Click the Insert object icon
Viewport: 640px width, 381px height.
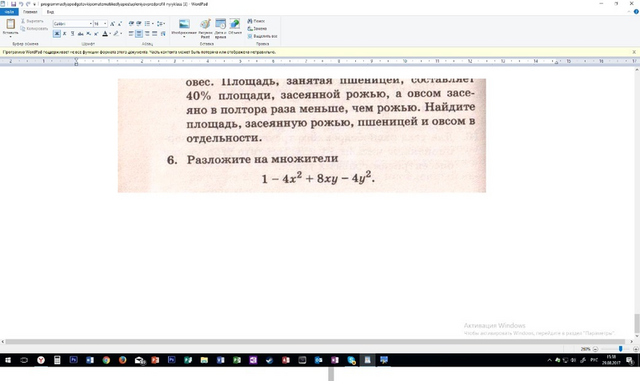[235, 25]
